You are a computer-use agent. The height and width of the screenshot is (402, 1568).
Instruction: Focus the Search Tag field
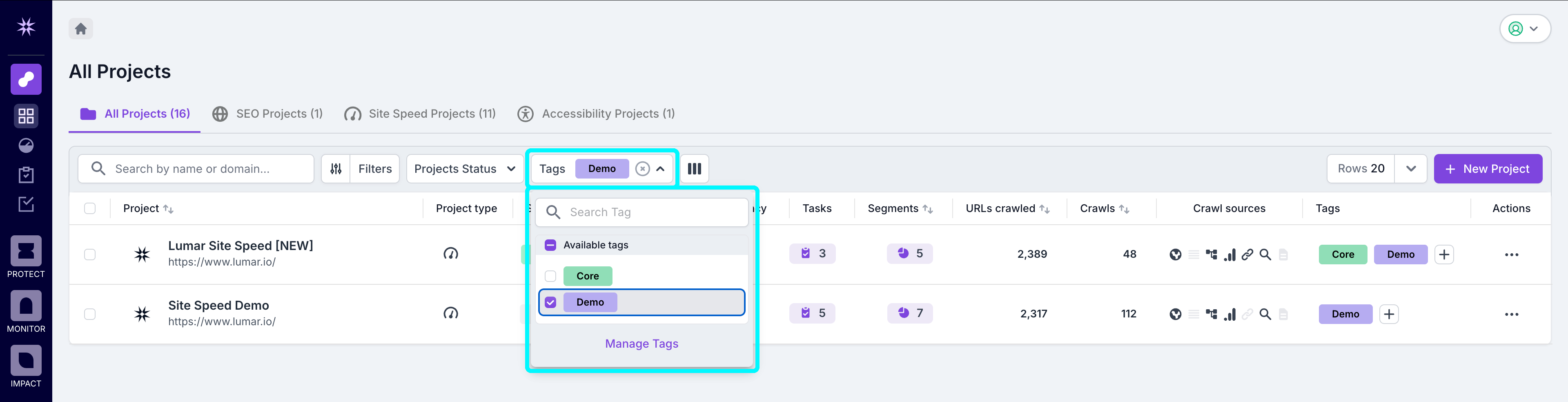[641, 212]
